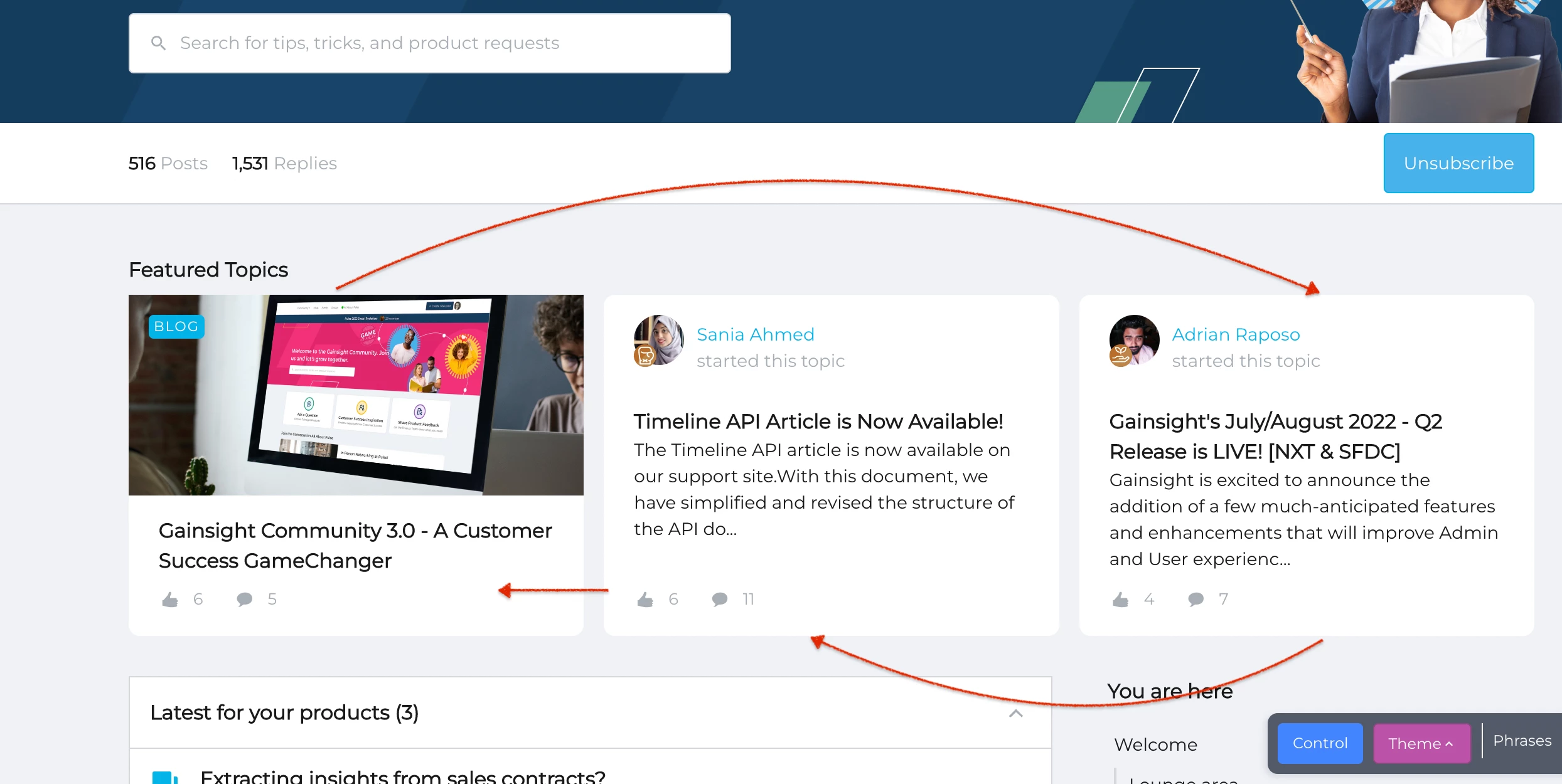The height and width of the screenshot is (784, 1562).
Task: Click the 516 Posts count
Action: click(x=168, y=163)
